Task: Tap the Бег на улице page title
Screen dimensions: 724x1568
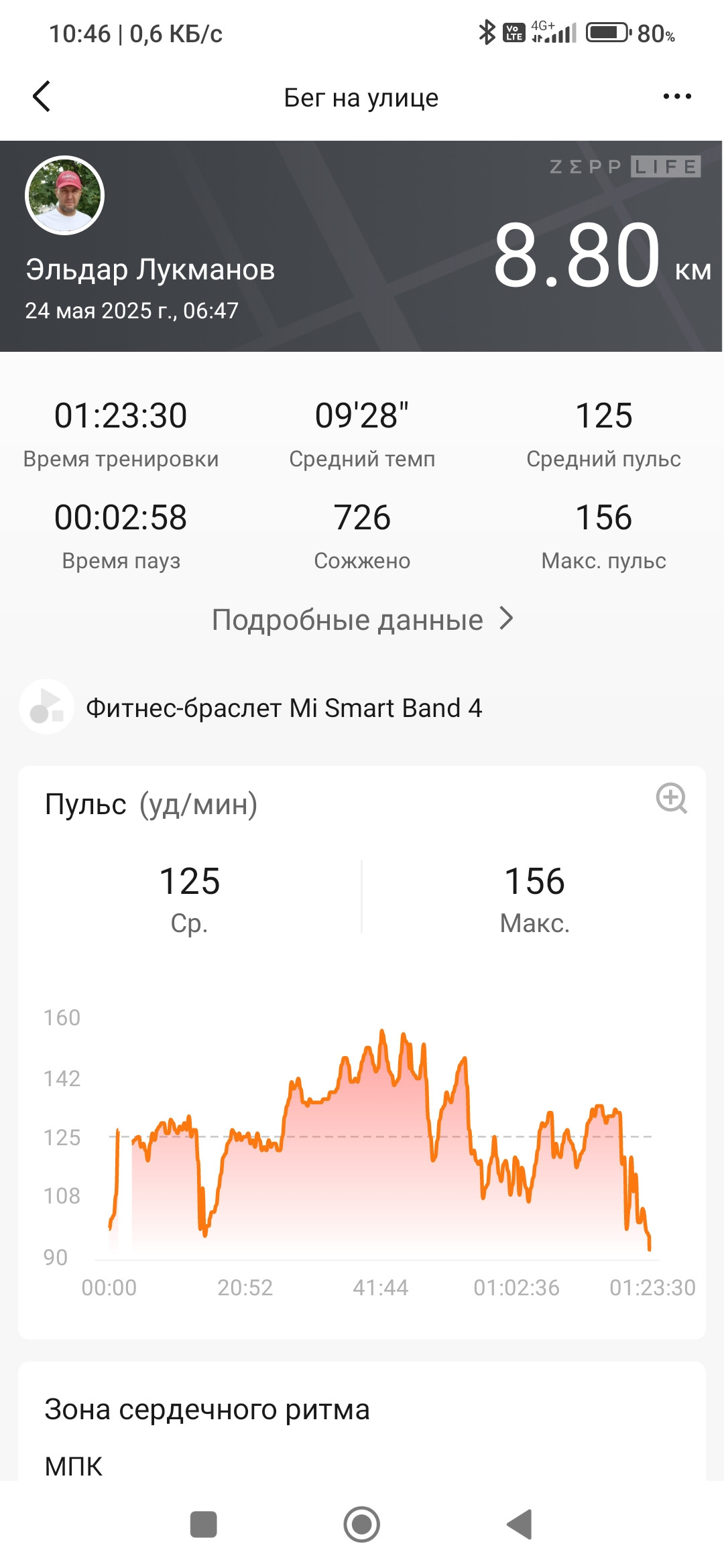Action: tap(361, 98)
